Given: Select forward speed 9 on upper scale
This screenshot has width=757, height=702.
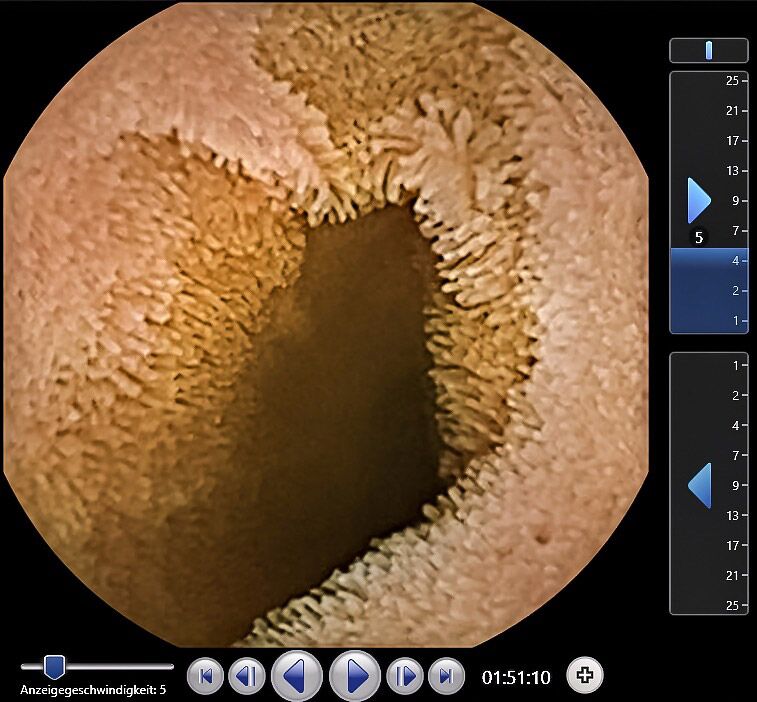Looking at the screenshot, I should coord(735,201).
